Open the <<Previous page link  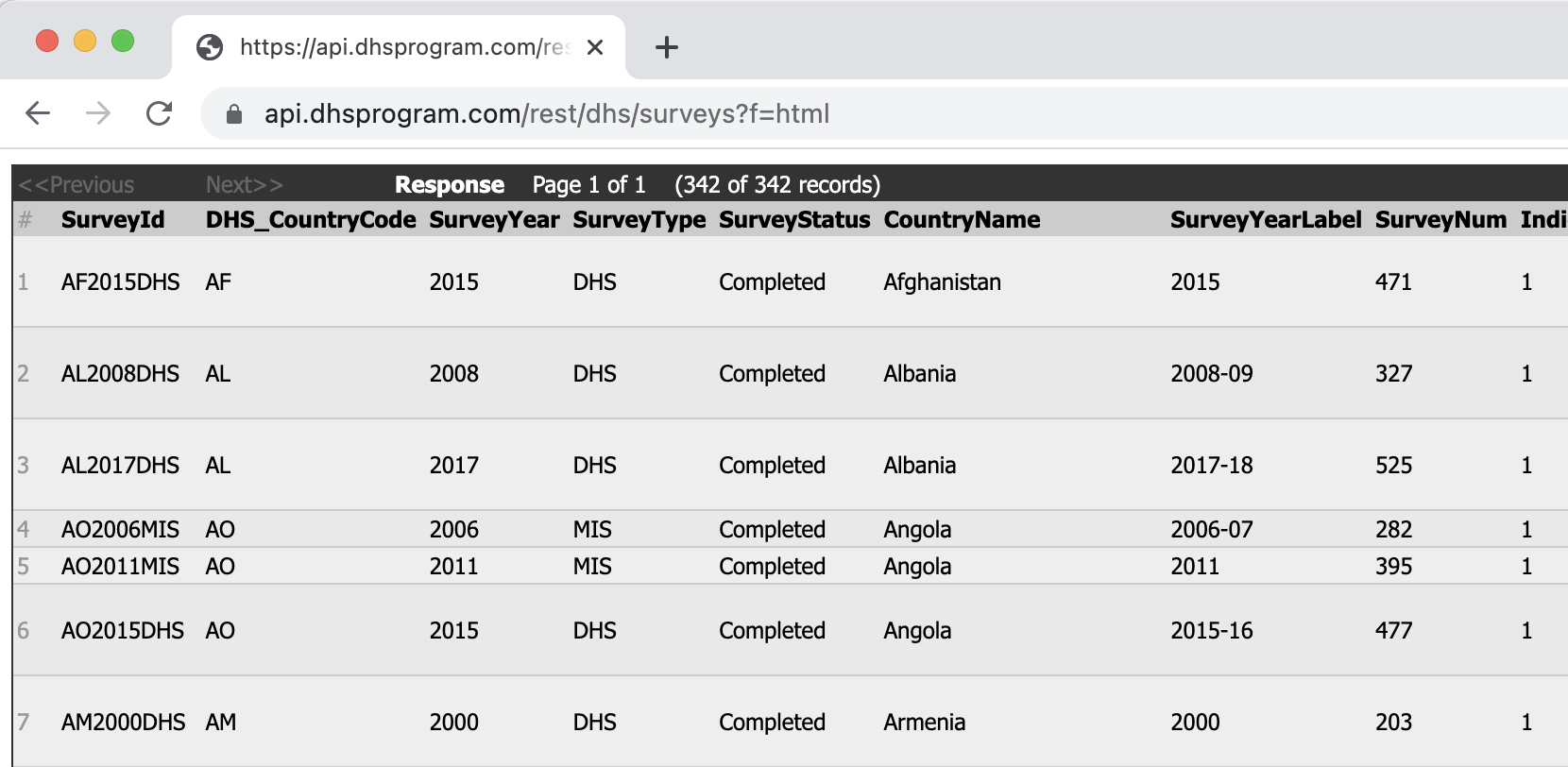pos(77,184)
